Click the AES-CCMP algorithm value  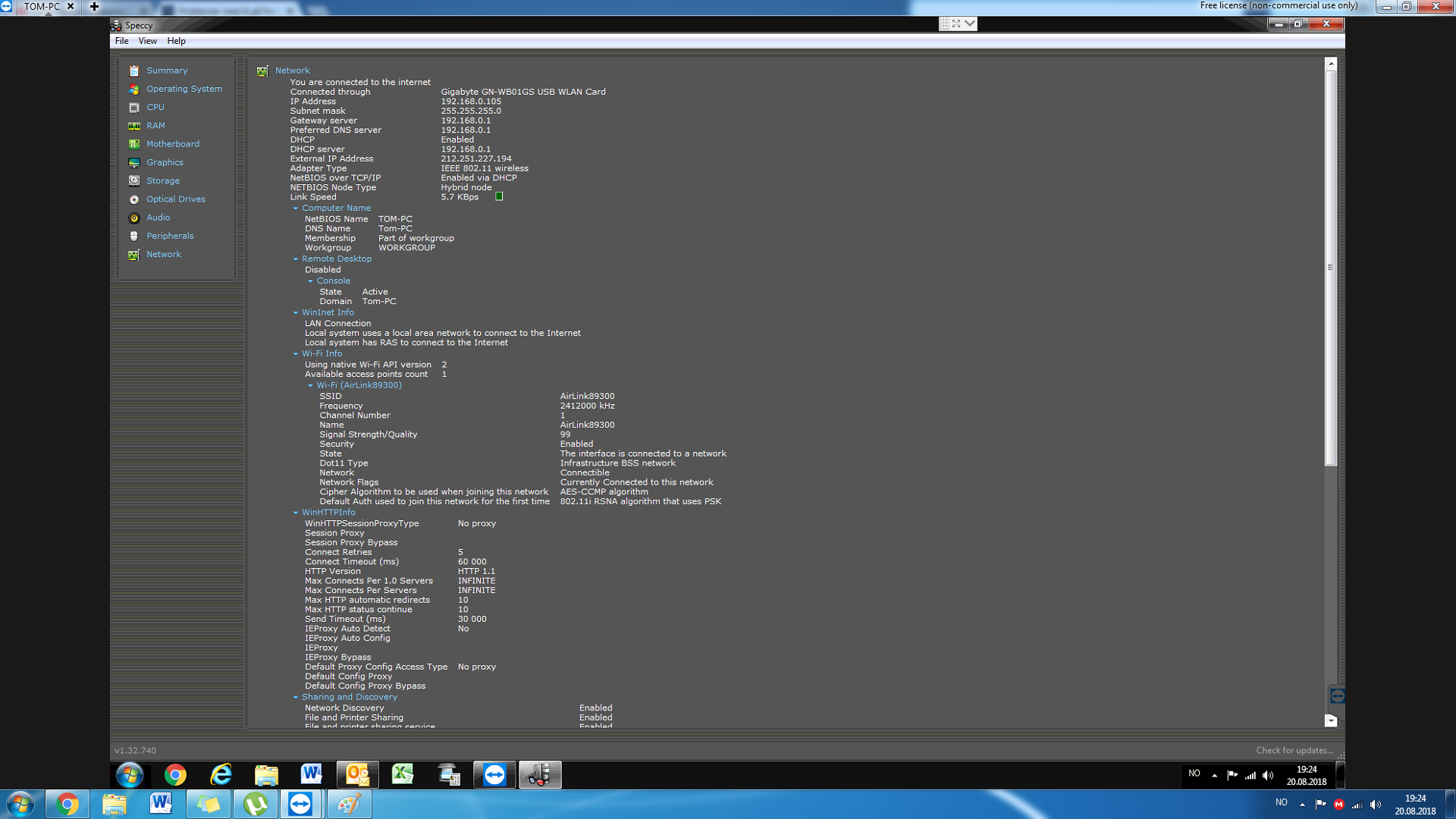coord(604,492)
